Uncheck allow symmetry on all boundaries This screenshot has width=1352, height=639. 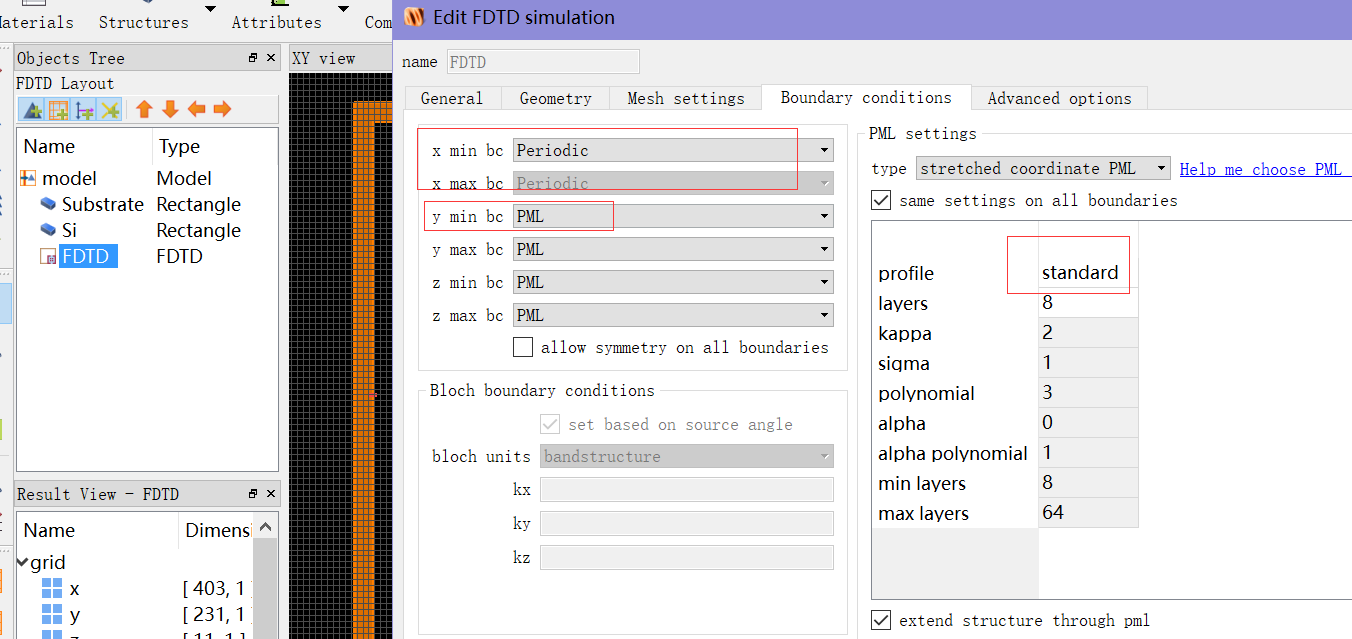[x=523, y=347]
